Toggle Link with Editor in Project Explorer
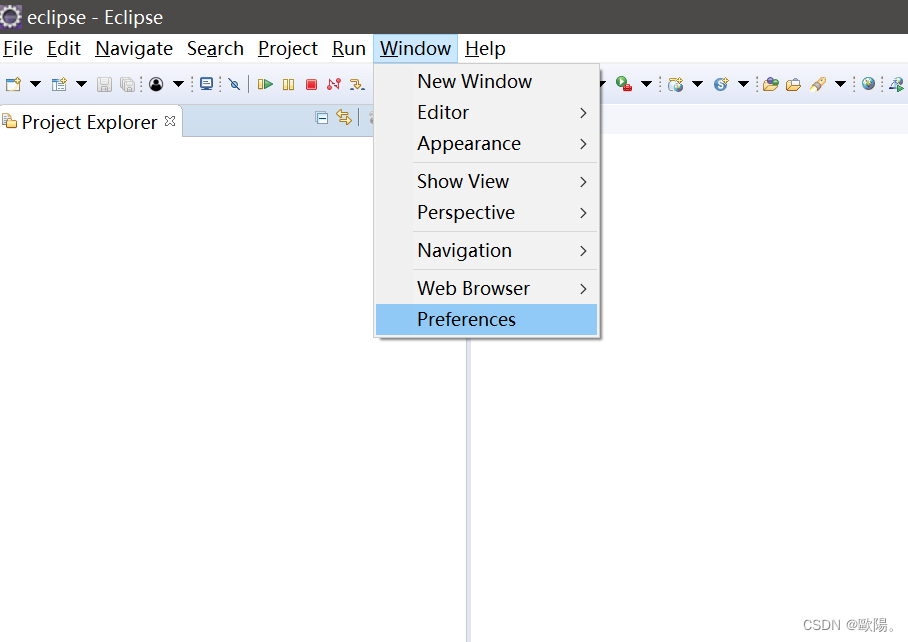Image resolution: width=908 pixels, height=642 pixels. tap(344, 118)
